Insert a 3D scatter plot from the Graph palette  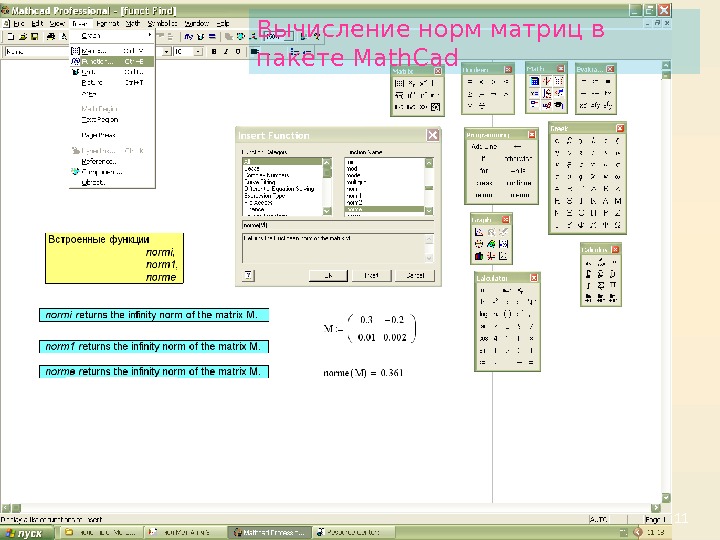(491, 256)
